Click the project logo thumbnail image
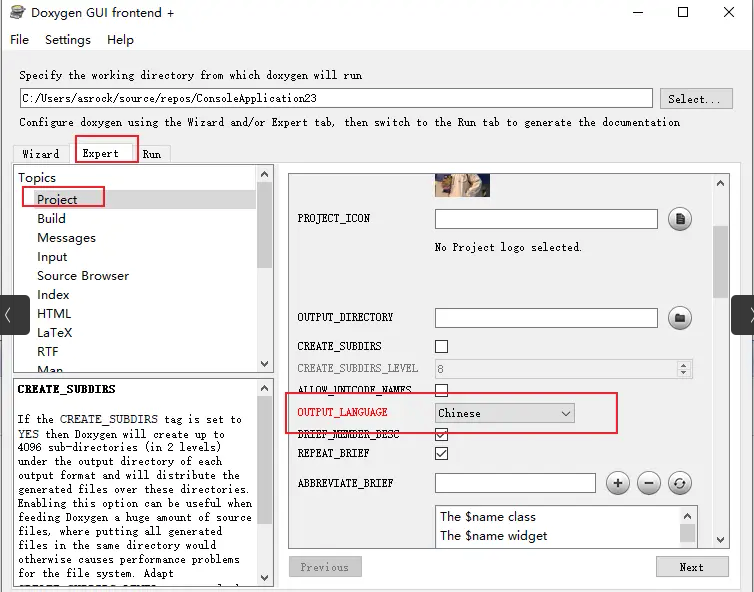 point(462,185)
